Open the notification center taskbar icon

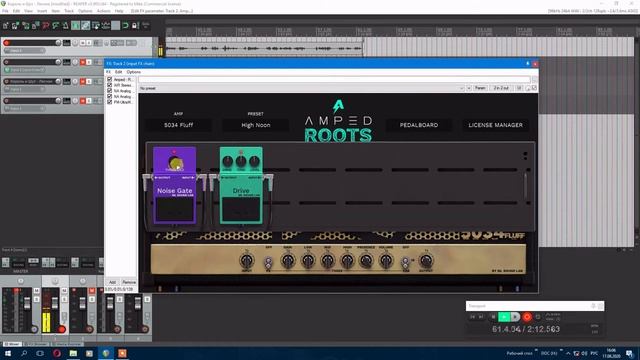pyautogui.click(x=629, y=353)
